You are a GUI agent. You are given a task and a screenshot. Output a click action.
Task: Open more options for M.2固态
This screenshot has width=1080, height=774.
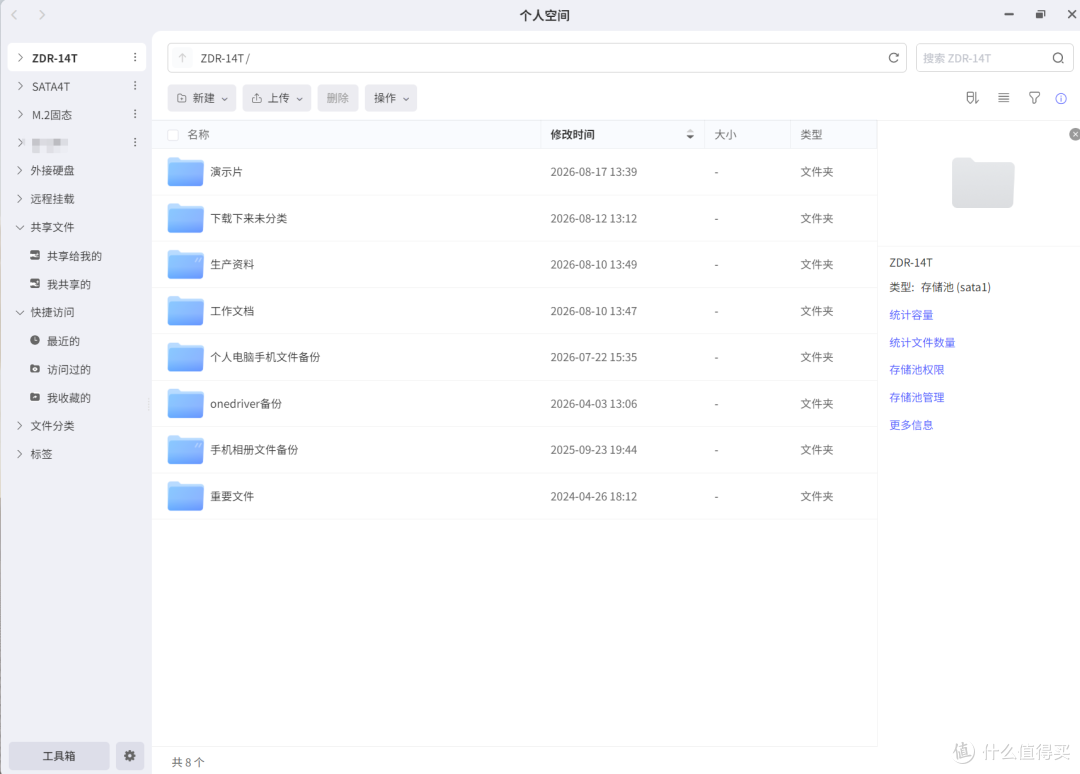point(135,114)
